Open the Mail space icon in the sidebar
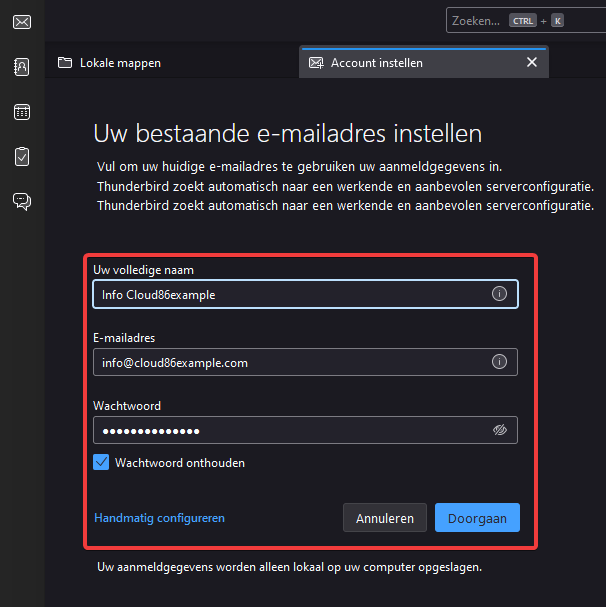 coord(22,22)
